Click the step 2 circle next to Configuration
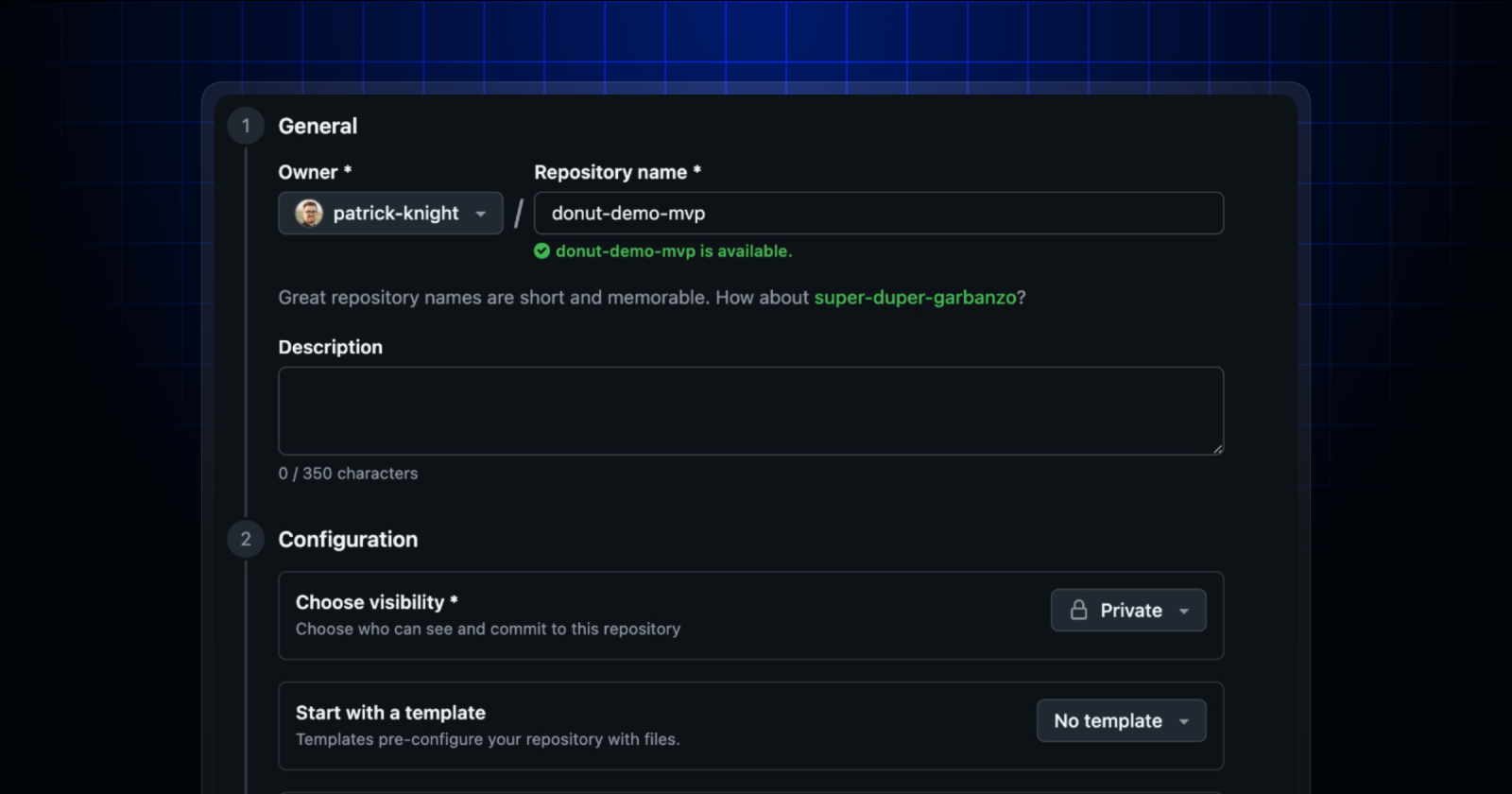Screen dimensions: 1512x794 (246, 539)
